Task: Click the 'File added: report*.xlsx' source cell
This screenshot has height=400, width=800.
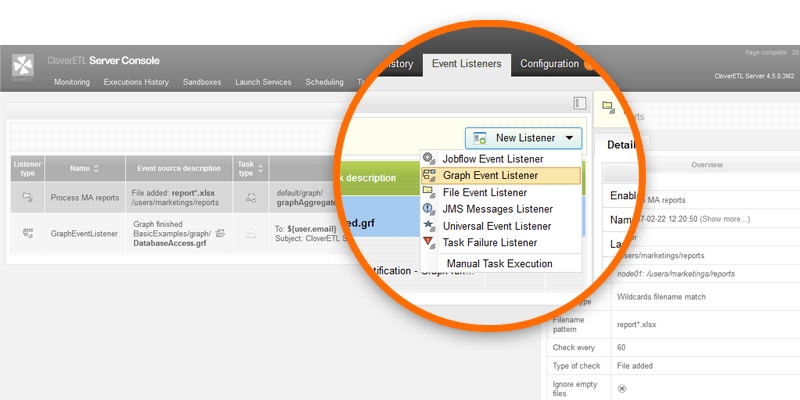Action: pos(179,197)
